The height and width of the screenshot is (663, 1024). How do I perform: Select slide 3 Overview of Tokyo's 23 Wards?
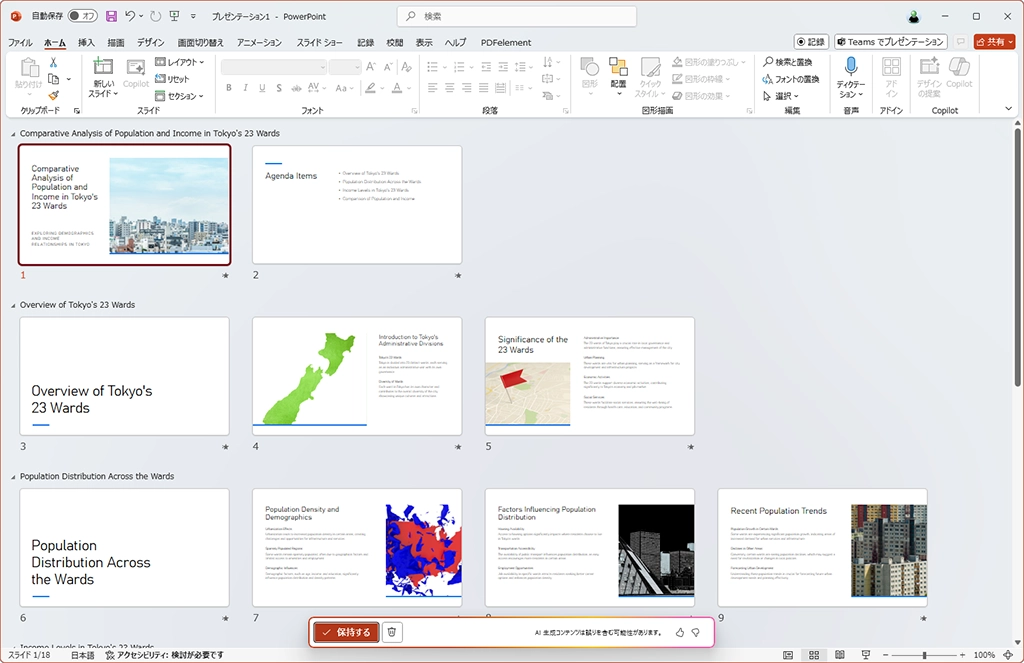[124, 376]
